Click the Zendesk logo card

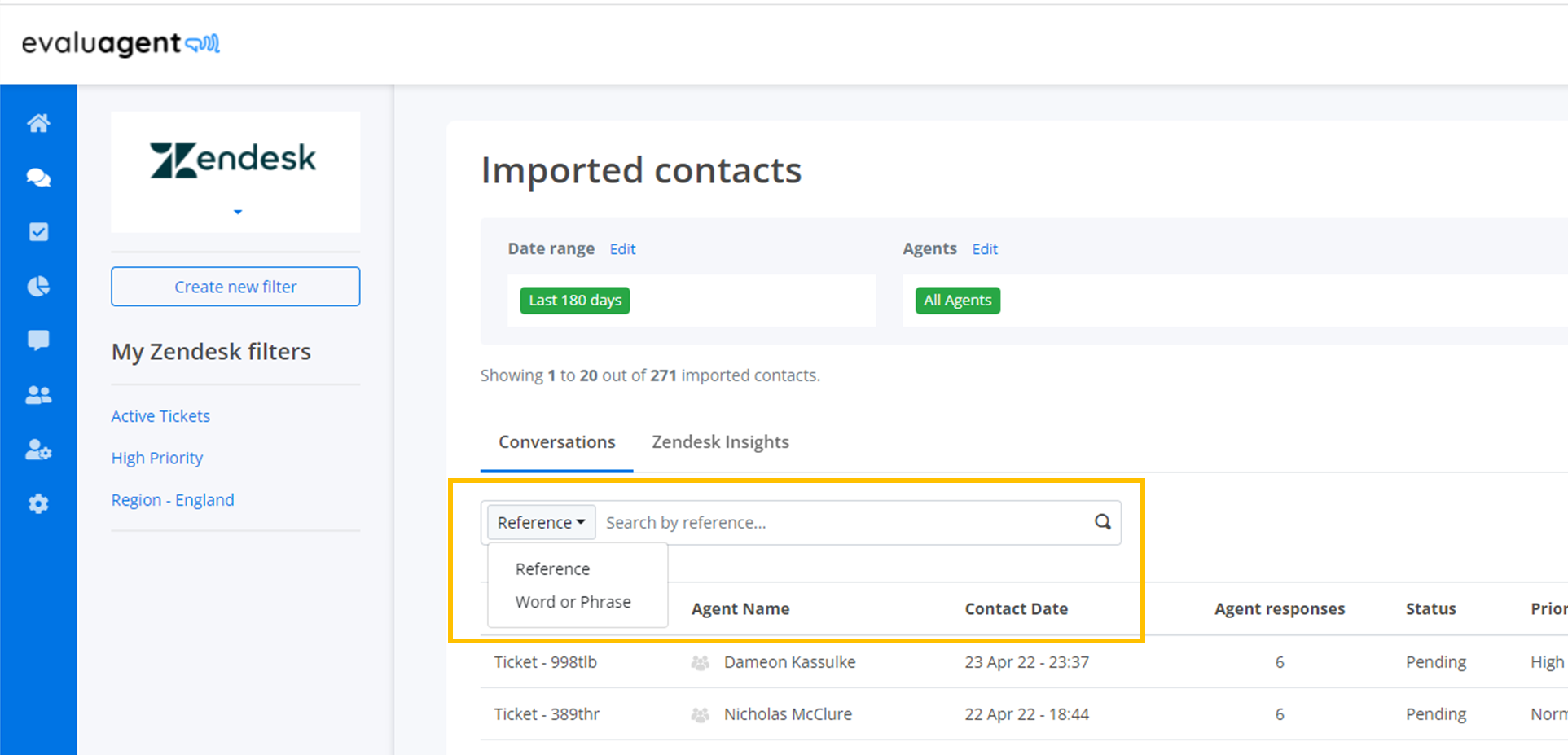click(235, 172)
